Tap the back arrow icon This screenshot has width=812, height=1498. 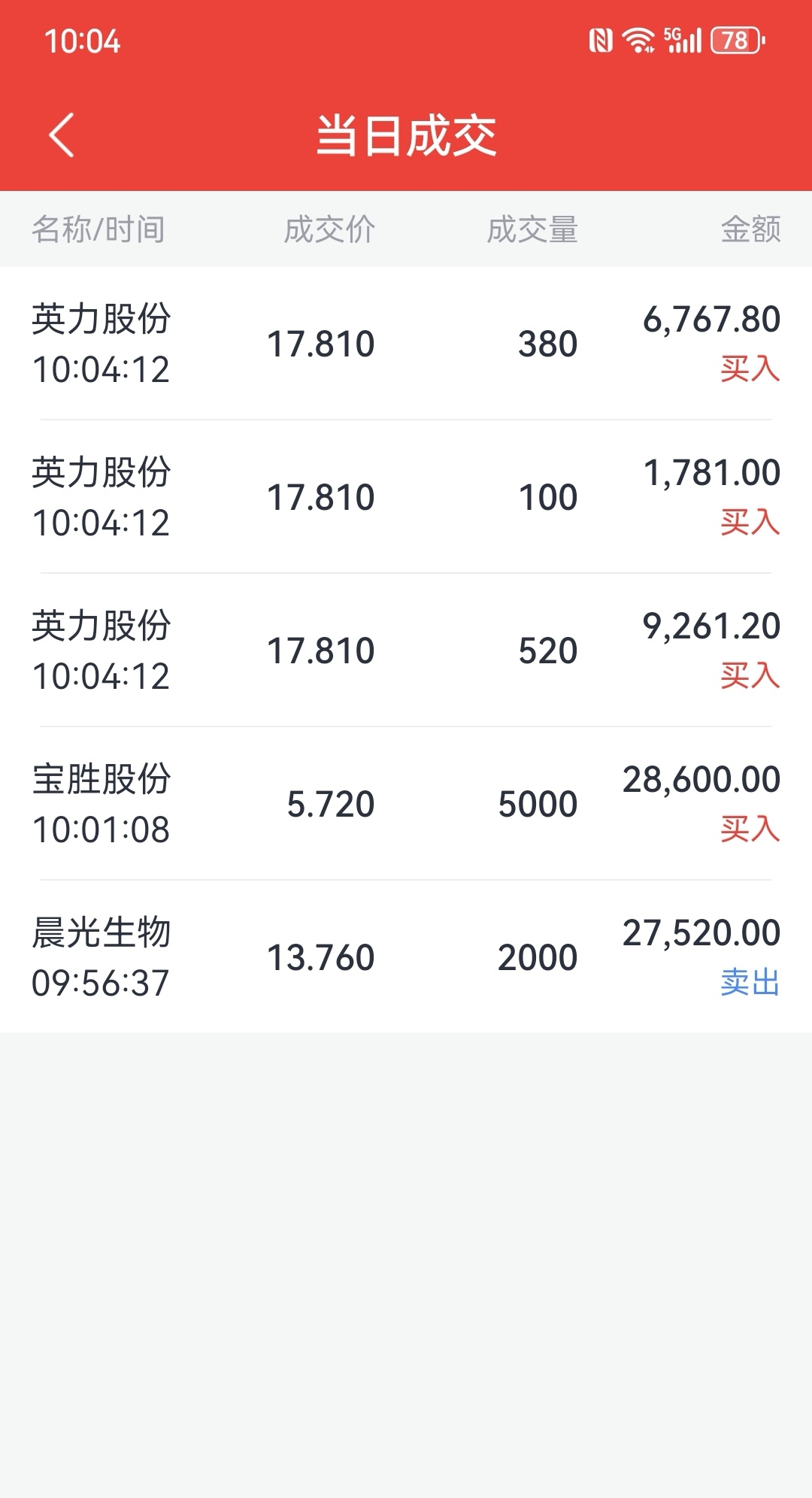(62, 135)
